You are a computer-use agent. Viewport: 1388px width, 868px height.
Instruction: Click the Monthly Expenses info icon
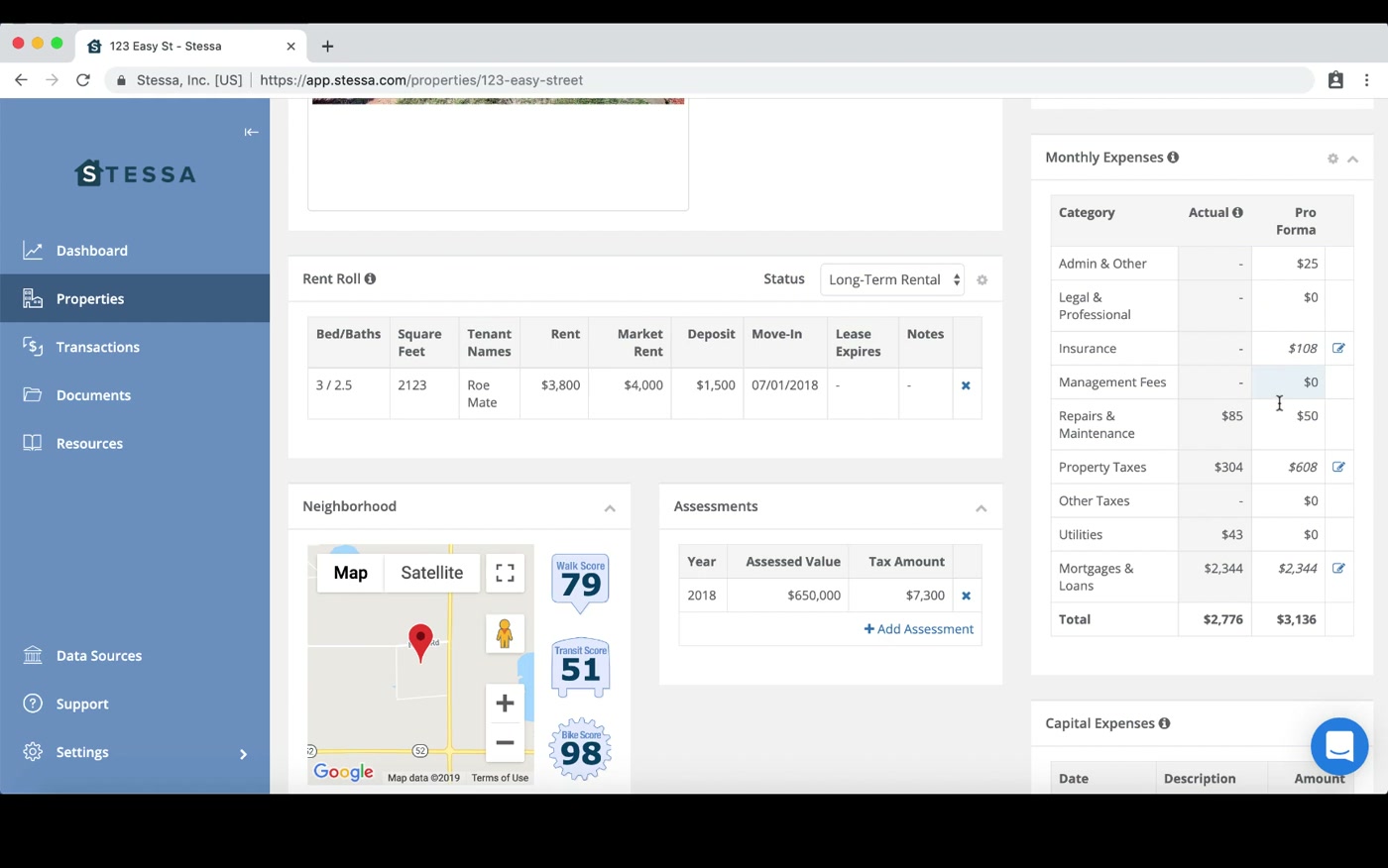[x=1173, y=158]
